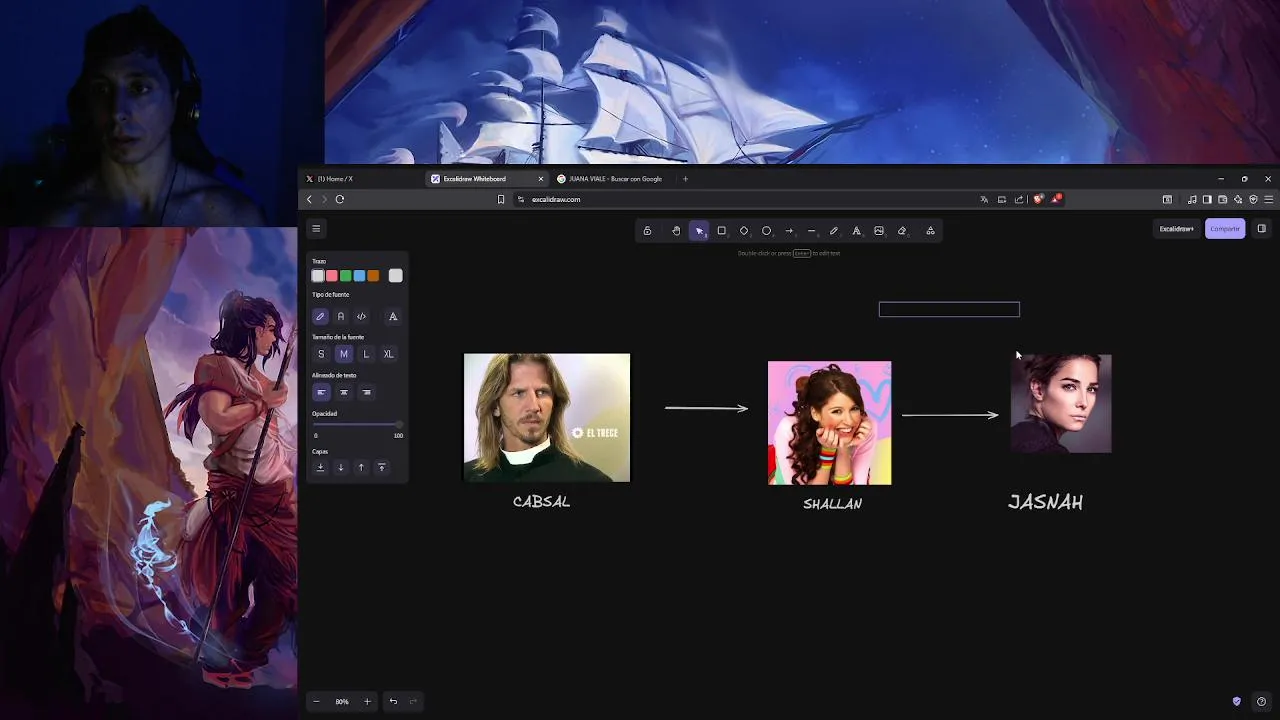Image resolution: width=1280 pixels, height=720 pixels.
Task: Open the browser main menu
Action: click(1269, 199)
